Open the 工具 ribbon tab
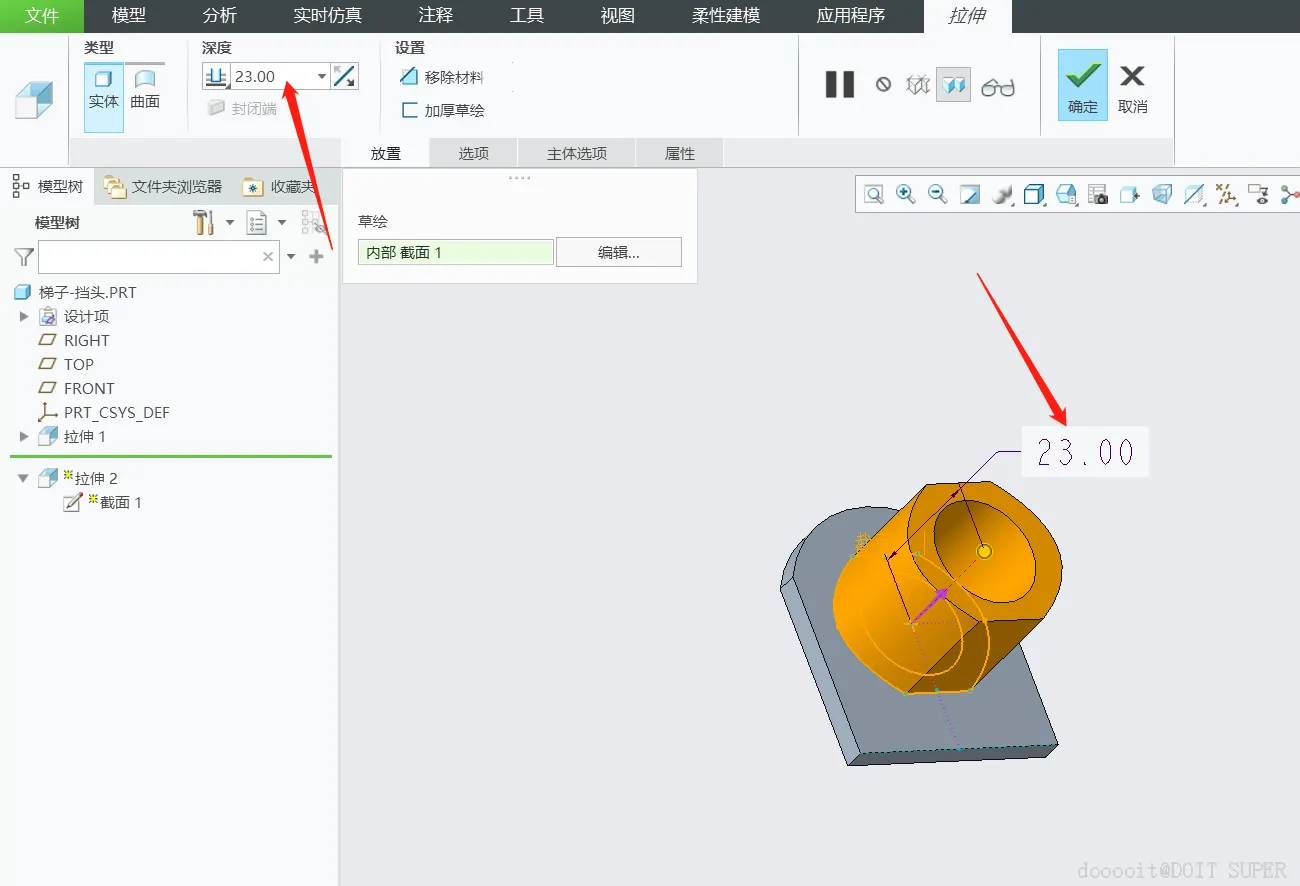Screen dimensions: 1300x886 tap(527, 16)
